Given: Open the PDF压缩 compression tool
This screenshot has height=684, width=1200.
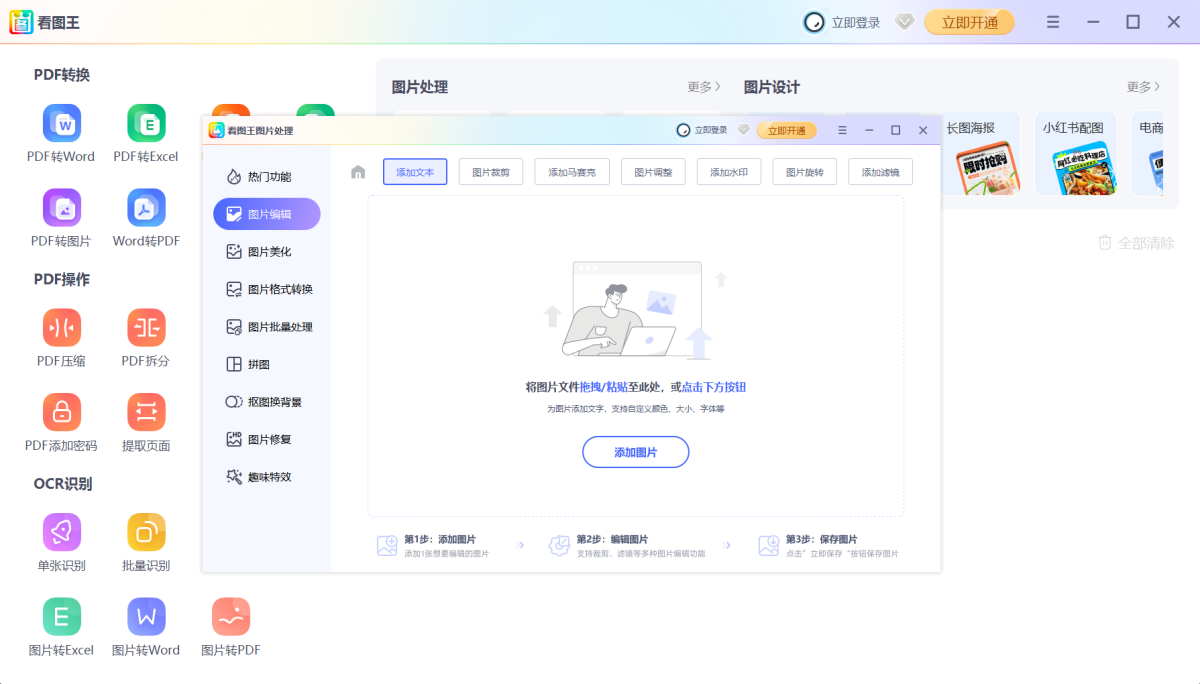Looking at the screenshot, I should coord(61,328).
